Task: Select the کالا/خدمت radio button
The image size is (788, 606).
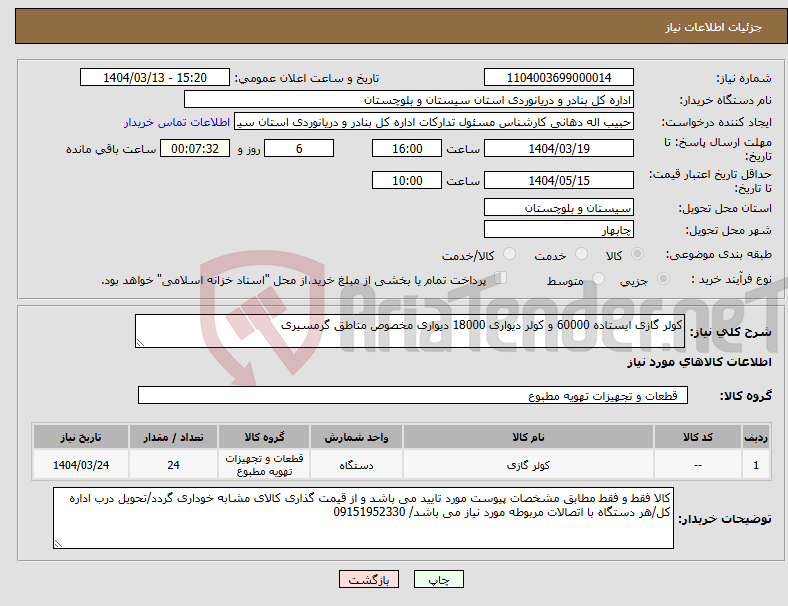Action: 510,254
